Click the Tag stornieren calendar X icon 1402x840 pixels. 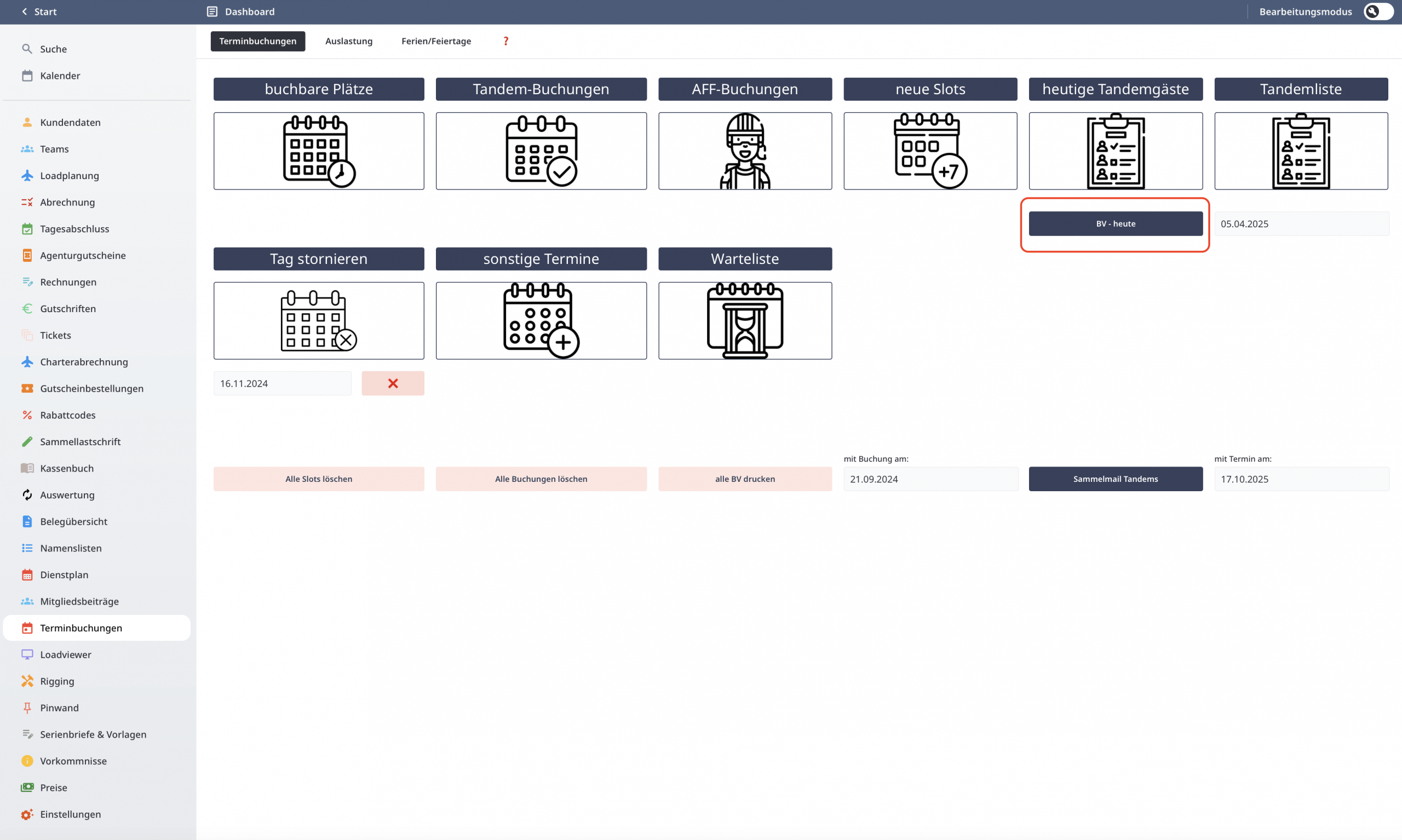(319, 320)
